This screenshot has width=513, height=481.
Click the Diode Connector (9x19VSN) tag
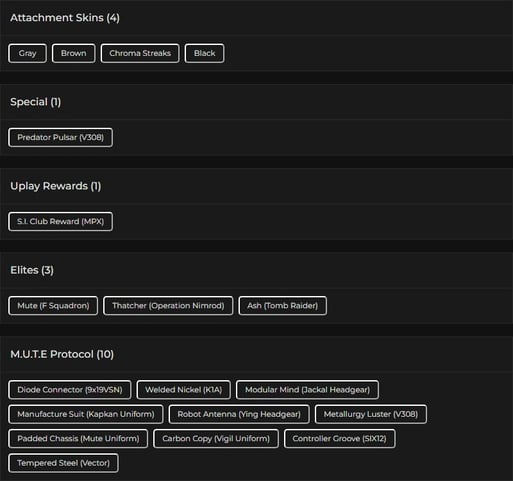[x=70, y=390]
